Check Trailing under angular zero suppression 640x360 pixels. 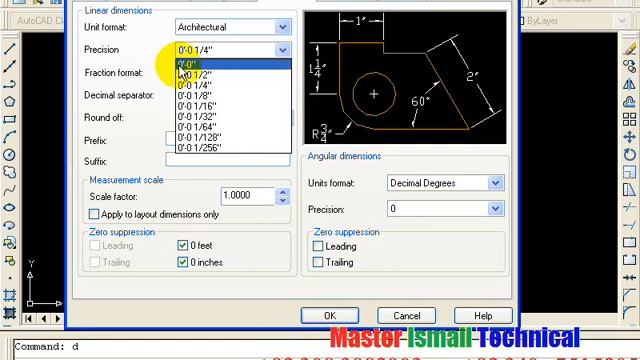click(x=318, y=262)
